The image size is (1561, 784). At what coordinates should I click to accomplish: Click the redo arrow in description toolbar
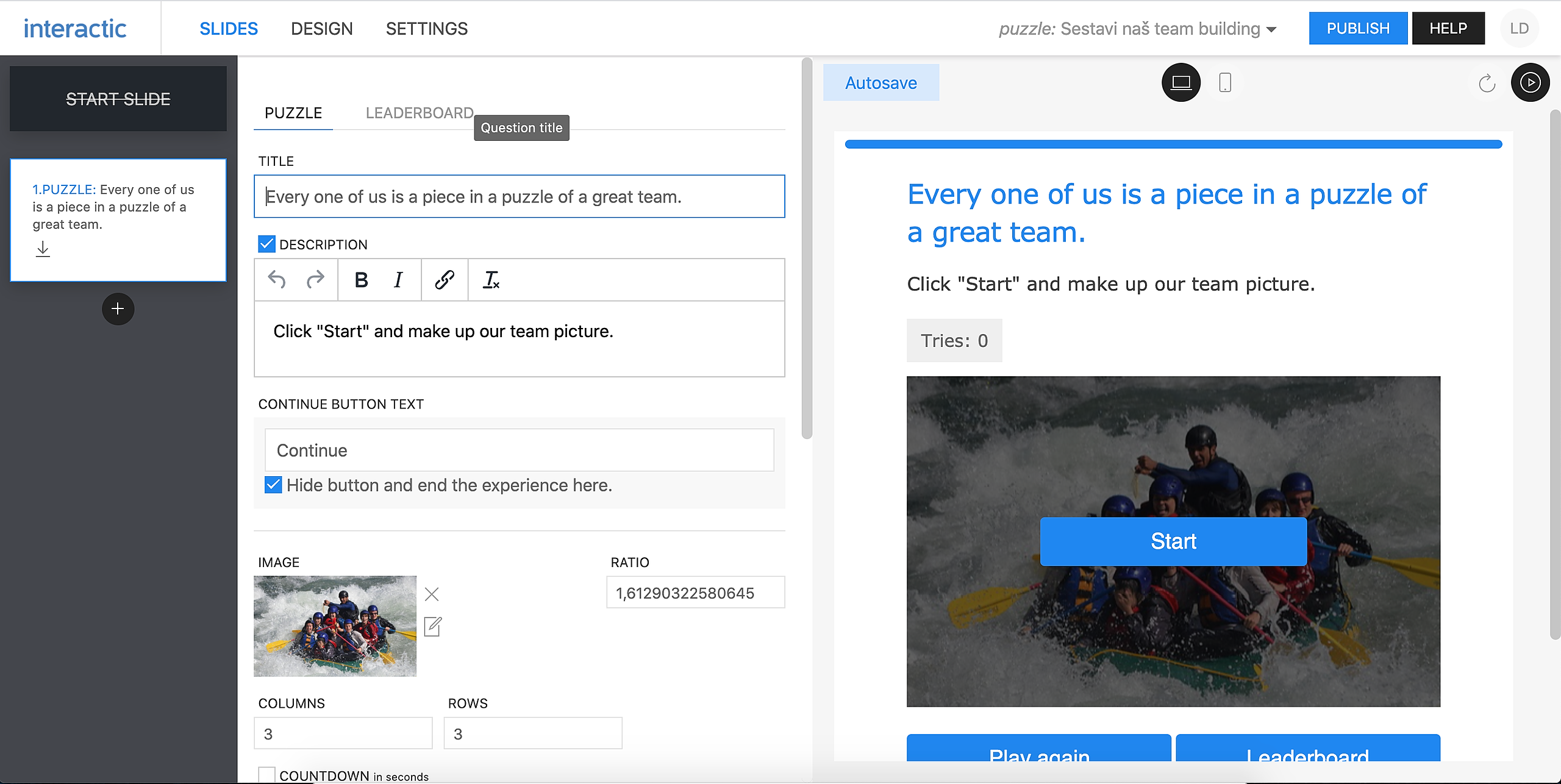point(315,280)
